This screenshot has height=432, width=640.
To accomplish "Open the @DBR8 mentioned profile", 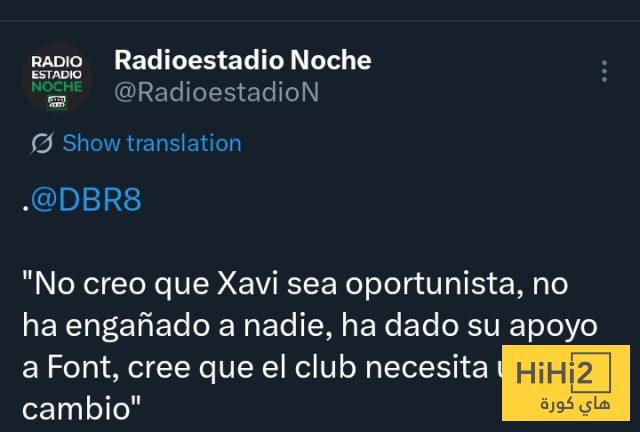I will (x=86, y=199).
